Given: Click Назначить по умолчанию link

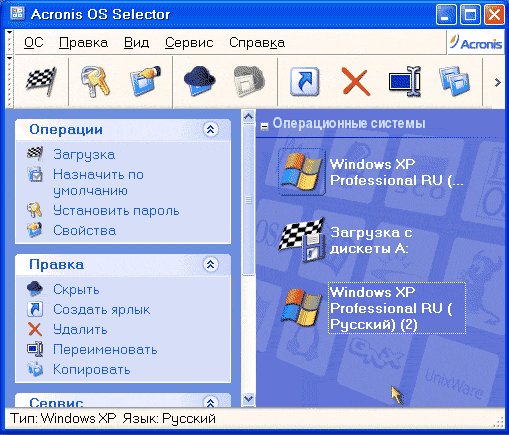Looking at the screenshot, I should pos(98,182).
